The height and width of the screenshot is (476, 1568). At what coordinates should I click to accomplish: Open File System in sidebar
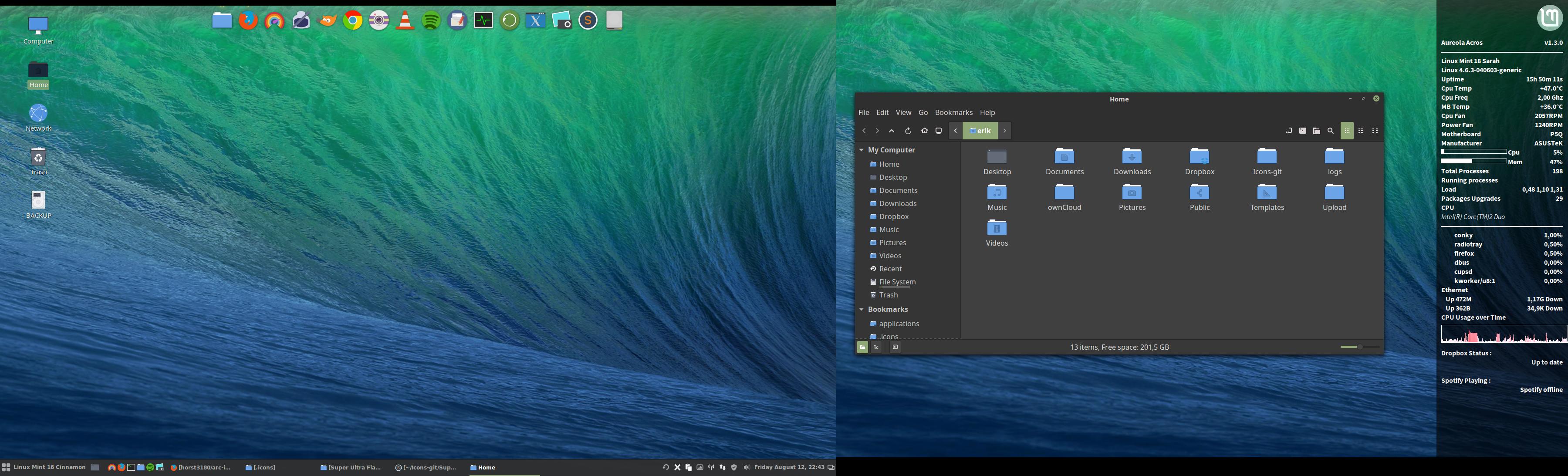(897, 282)
